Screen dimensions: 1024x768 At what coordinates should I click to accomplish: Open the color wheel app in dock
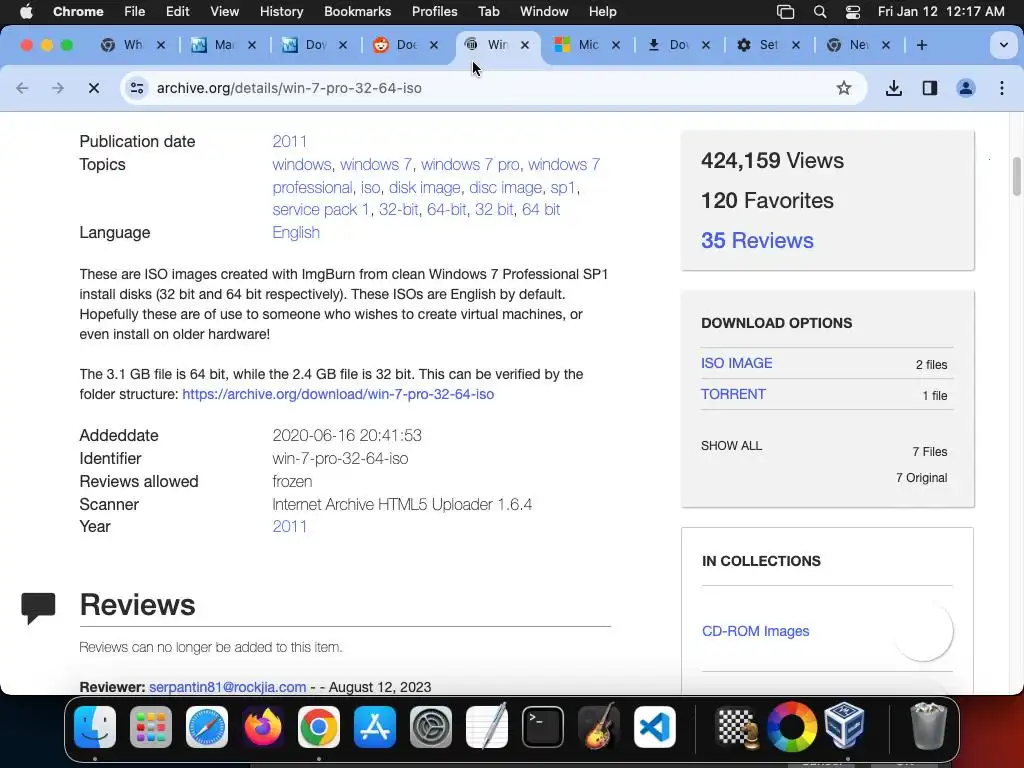point(792,727)
